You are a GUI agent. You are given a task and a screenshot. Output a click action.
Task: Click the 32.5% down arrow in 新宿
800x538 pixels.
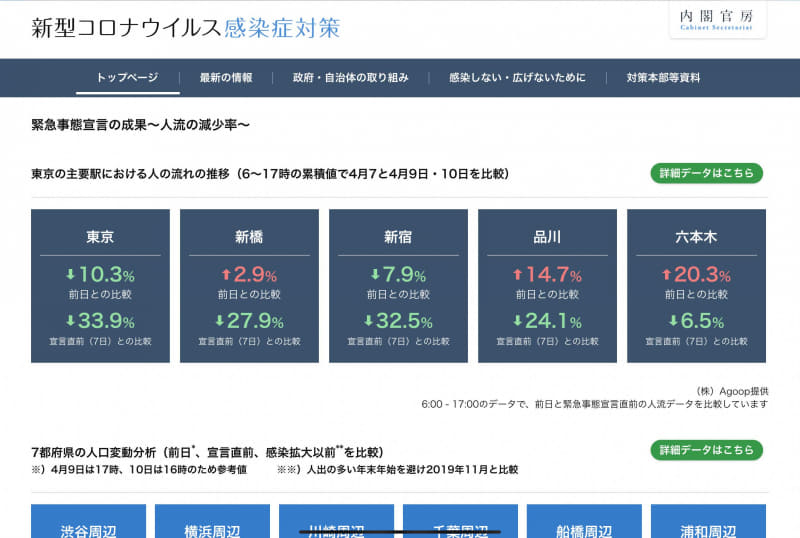point(368,321)
